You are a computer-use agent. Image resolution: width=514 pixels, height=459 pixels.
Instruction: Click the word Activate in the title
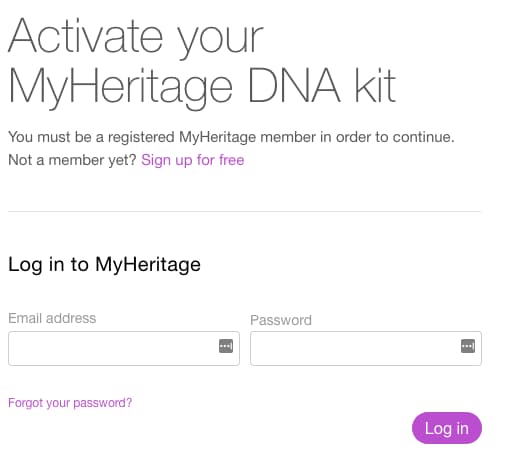click(85, 36)
